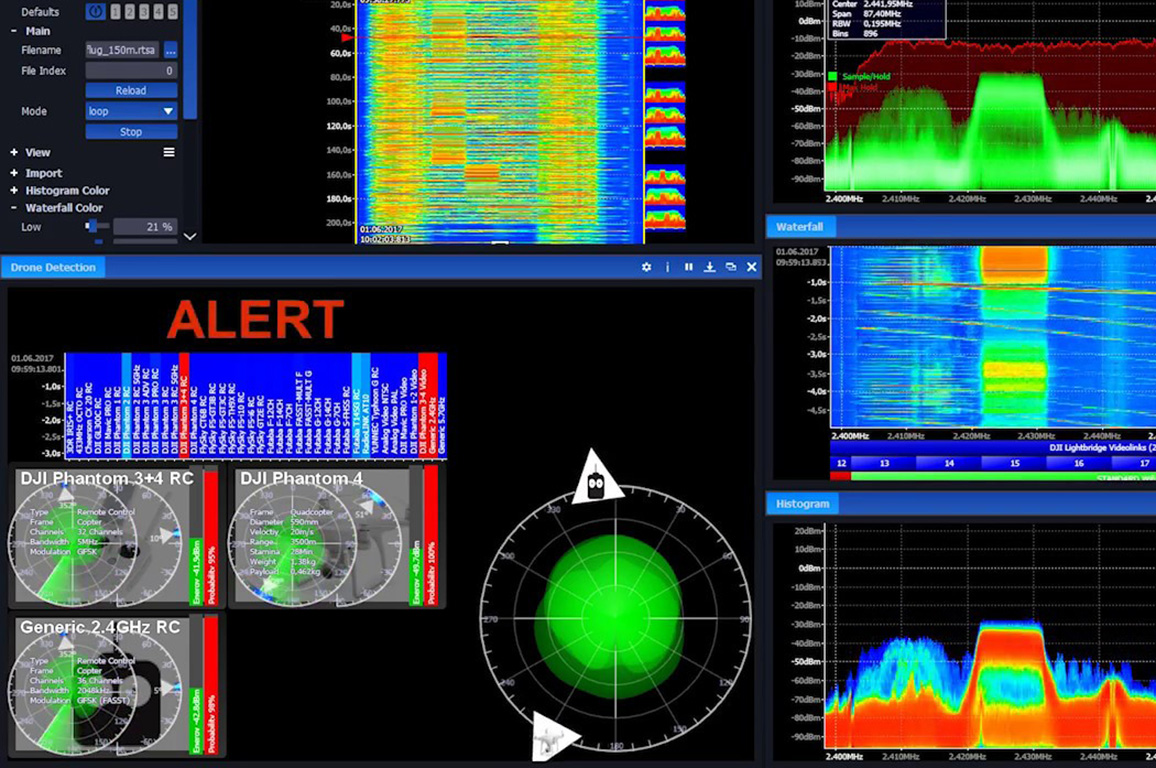The height and width of the screenshot is (768, 1156).
Task: Click the red time marker arrow at 40s
Action: [x=347, y=37]
